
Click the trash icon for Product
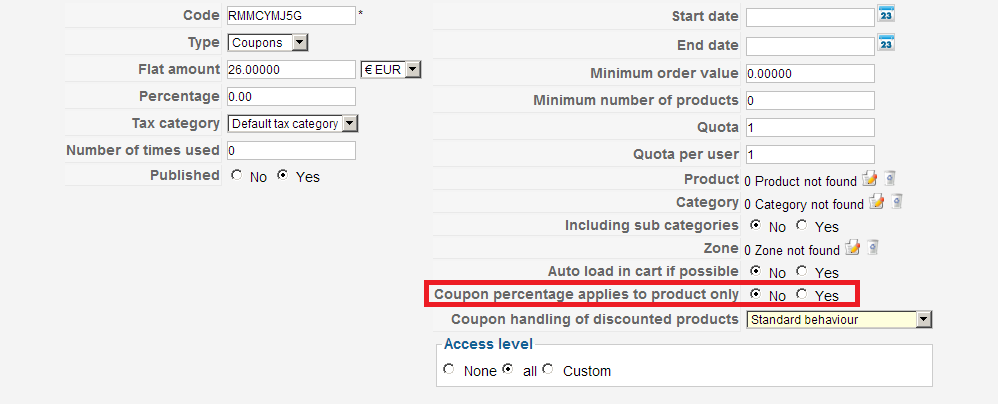tap(890, 179)
